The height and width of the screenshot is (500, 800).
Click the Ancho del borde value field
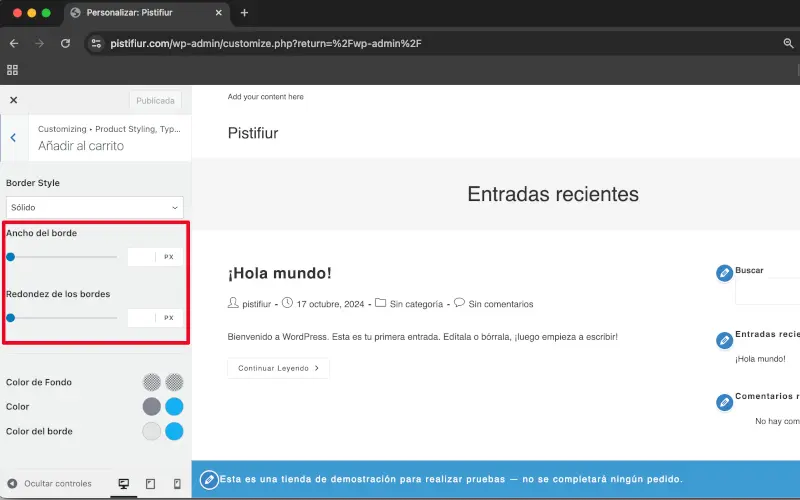(x=141, y=257)
